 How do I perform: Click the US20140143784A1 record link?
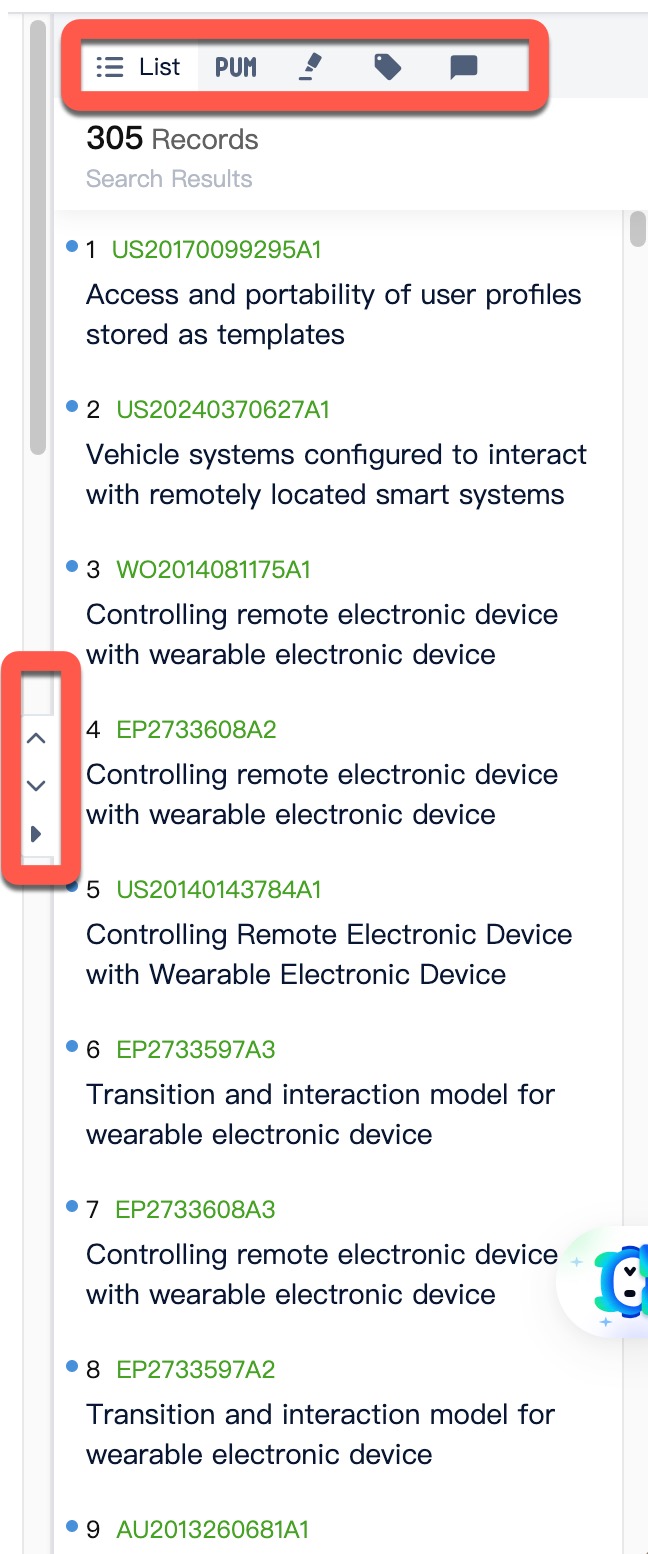click(219, 890)
